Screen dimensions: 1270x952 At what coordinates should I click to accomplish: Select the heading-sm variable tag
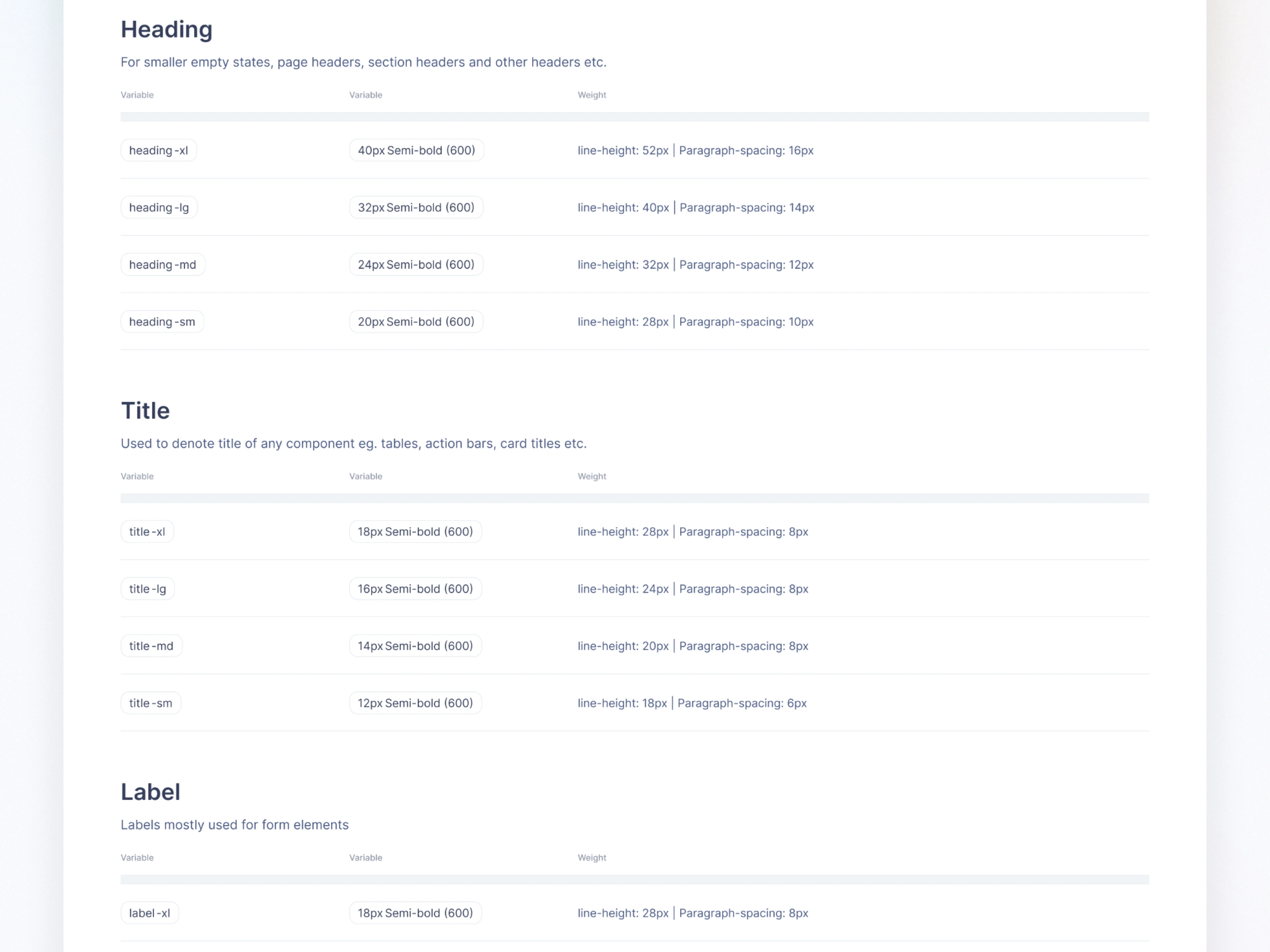click(162, 322)
